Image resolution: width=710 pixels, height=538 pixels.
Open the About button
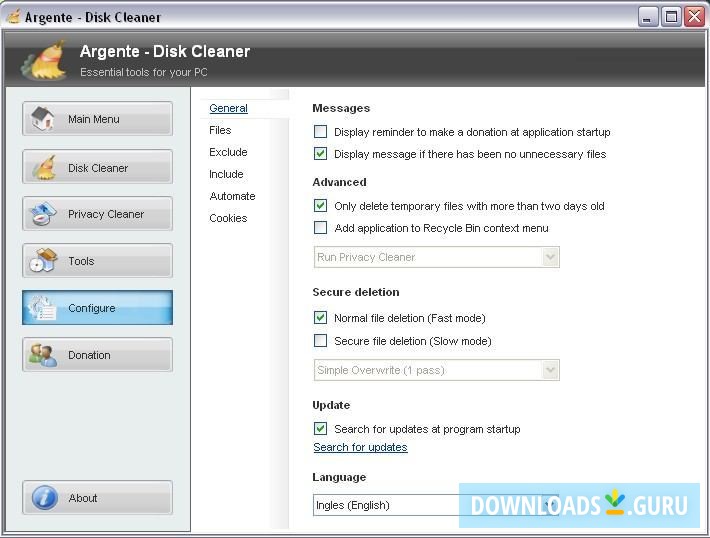pyautogui.click(x=97, y=498)
